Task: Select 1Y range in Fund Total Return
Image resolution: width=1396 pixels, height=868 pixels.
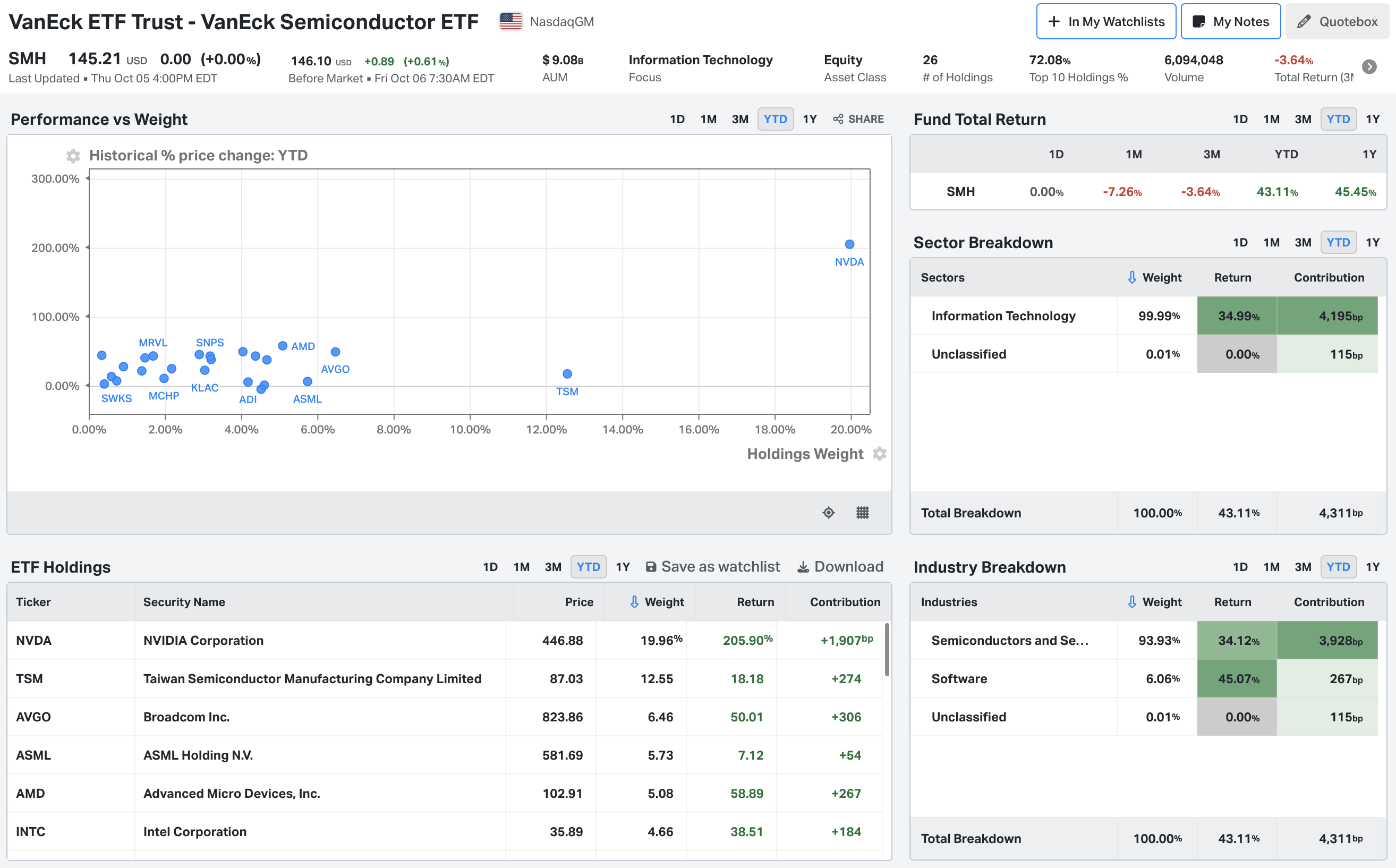Action: (1373, 119)
